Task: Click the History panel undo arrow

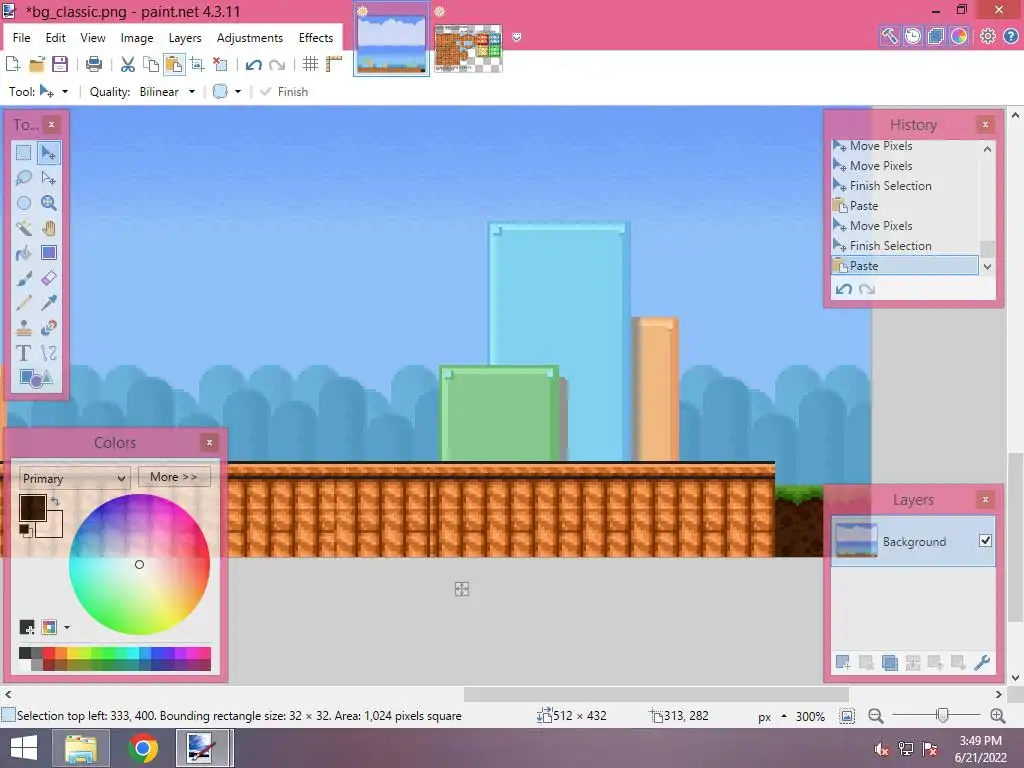Action: 844,289
